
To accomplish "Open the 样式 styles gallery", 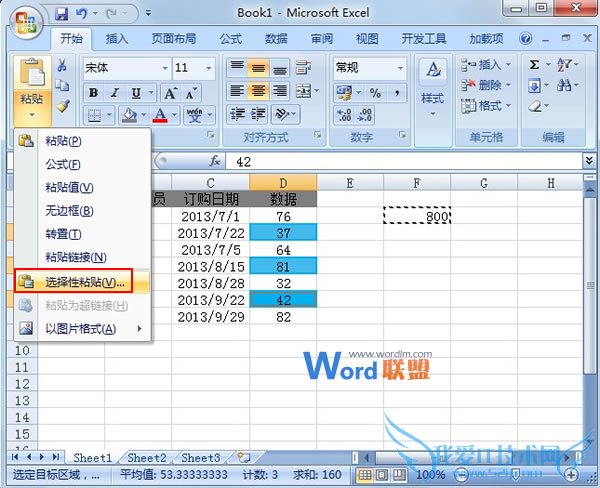I will [433, 89].
